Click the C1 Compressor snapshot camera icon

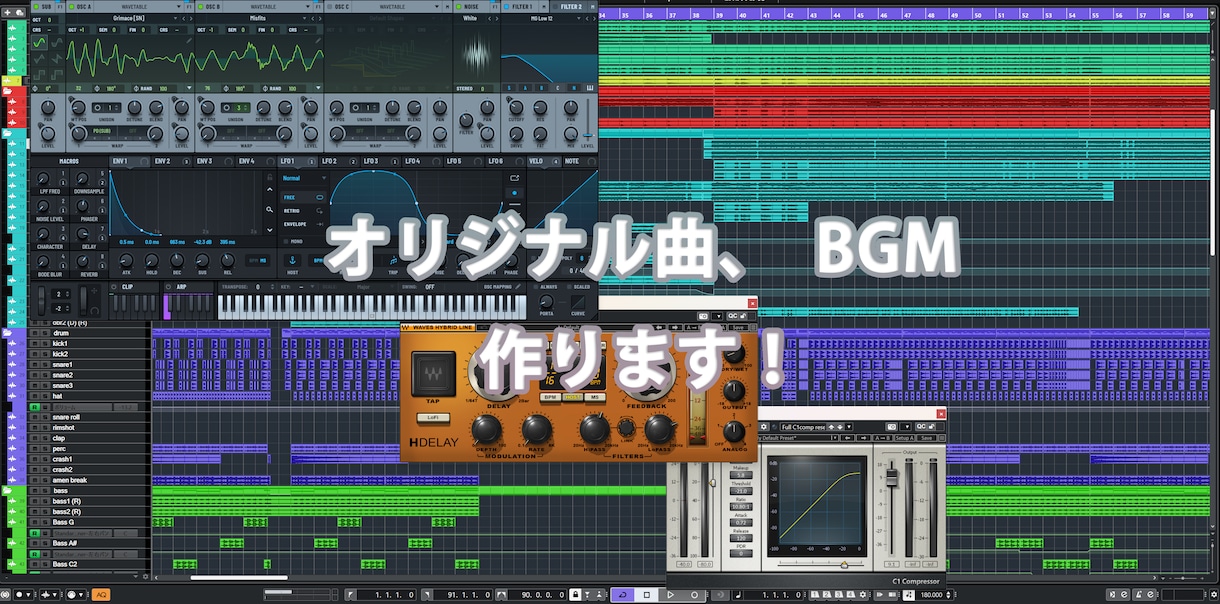pyautogui.click(x=892, y=426)
